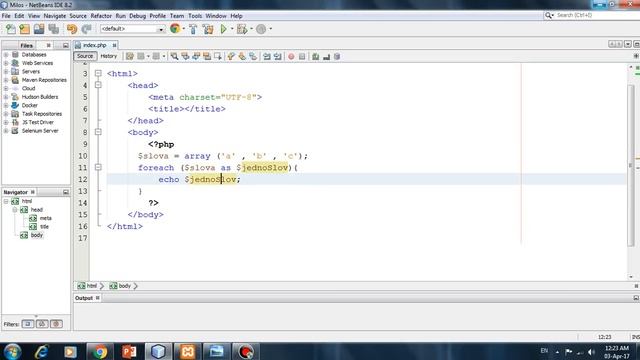Click the Toggle Rectangular Selection icon

(218, 57)
